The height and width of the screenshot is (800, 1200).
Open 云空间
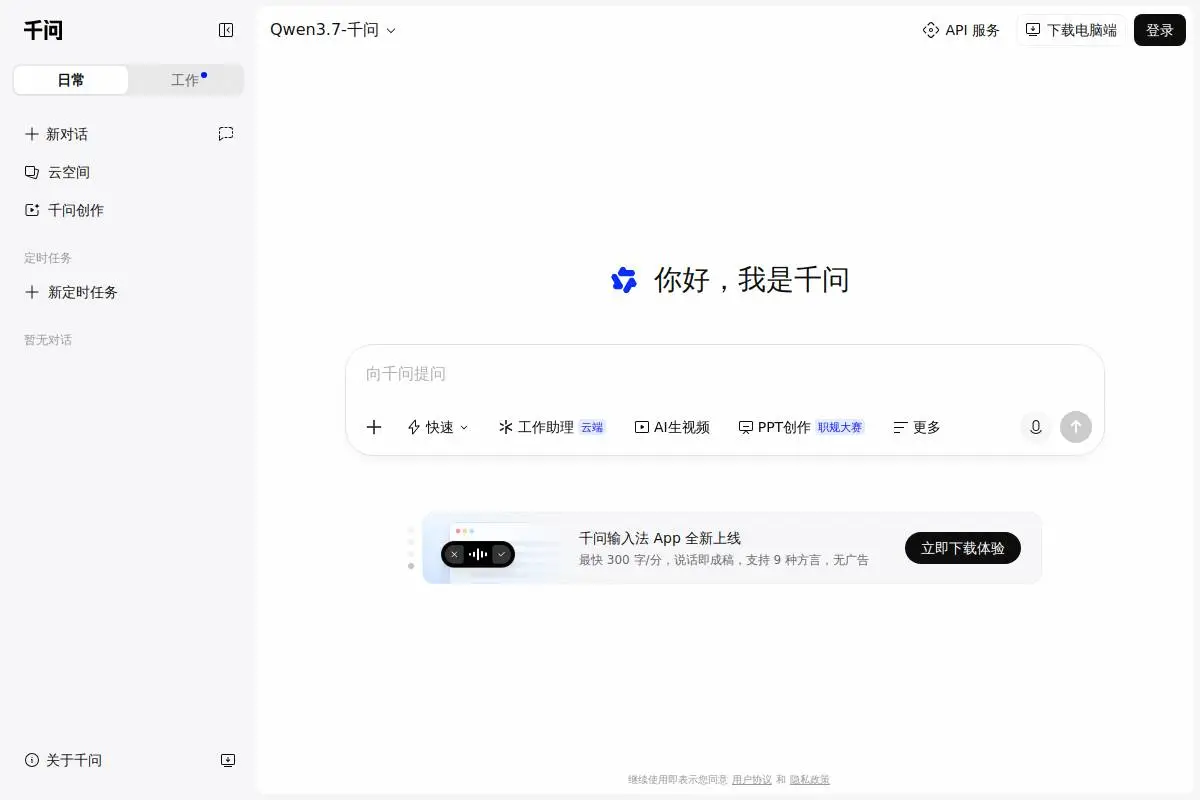pos(57,172)
